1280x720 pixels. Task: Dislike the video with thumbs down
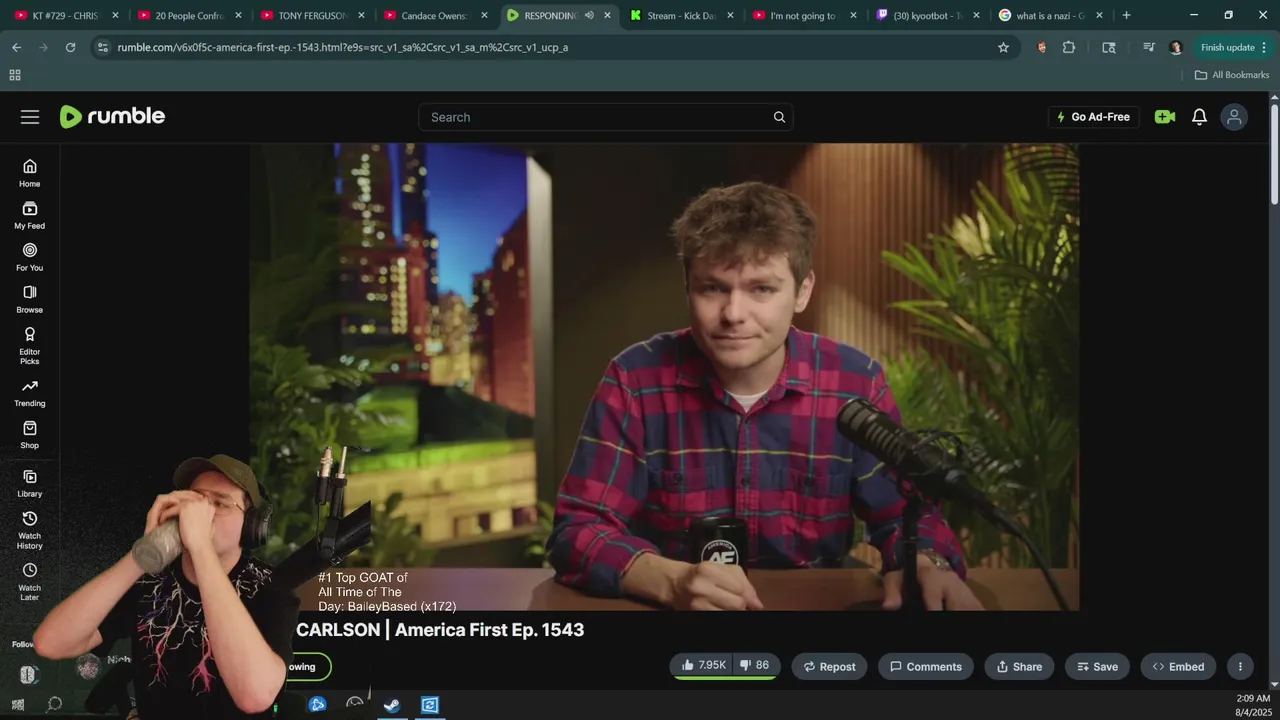(755, 666)
